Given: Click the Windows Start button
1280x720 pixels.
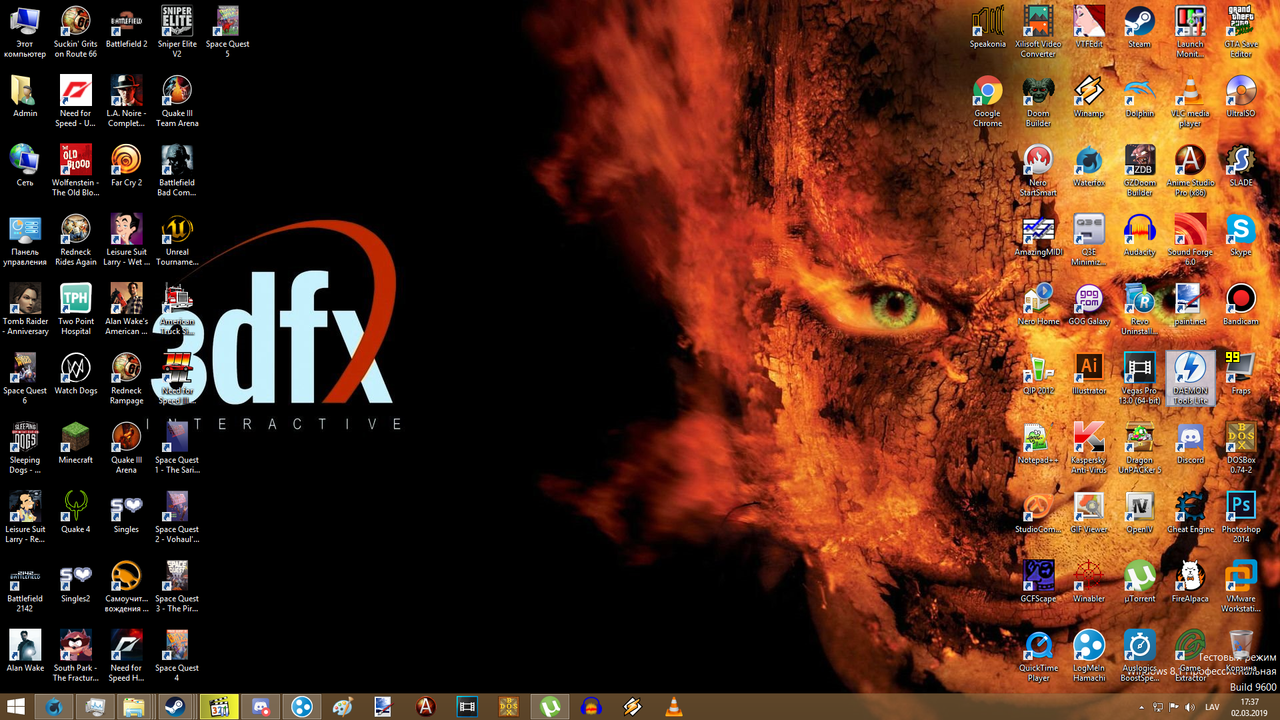Looking at the screenshot, I should [17, 706].
